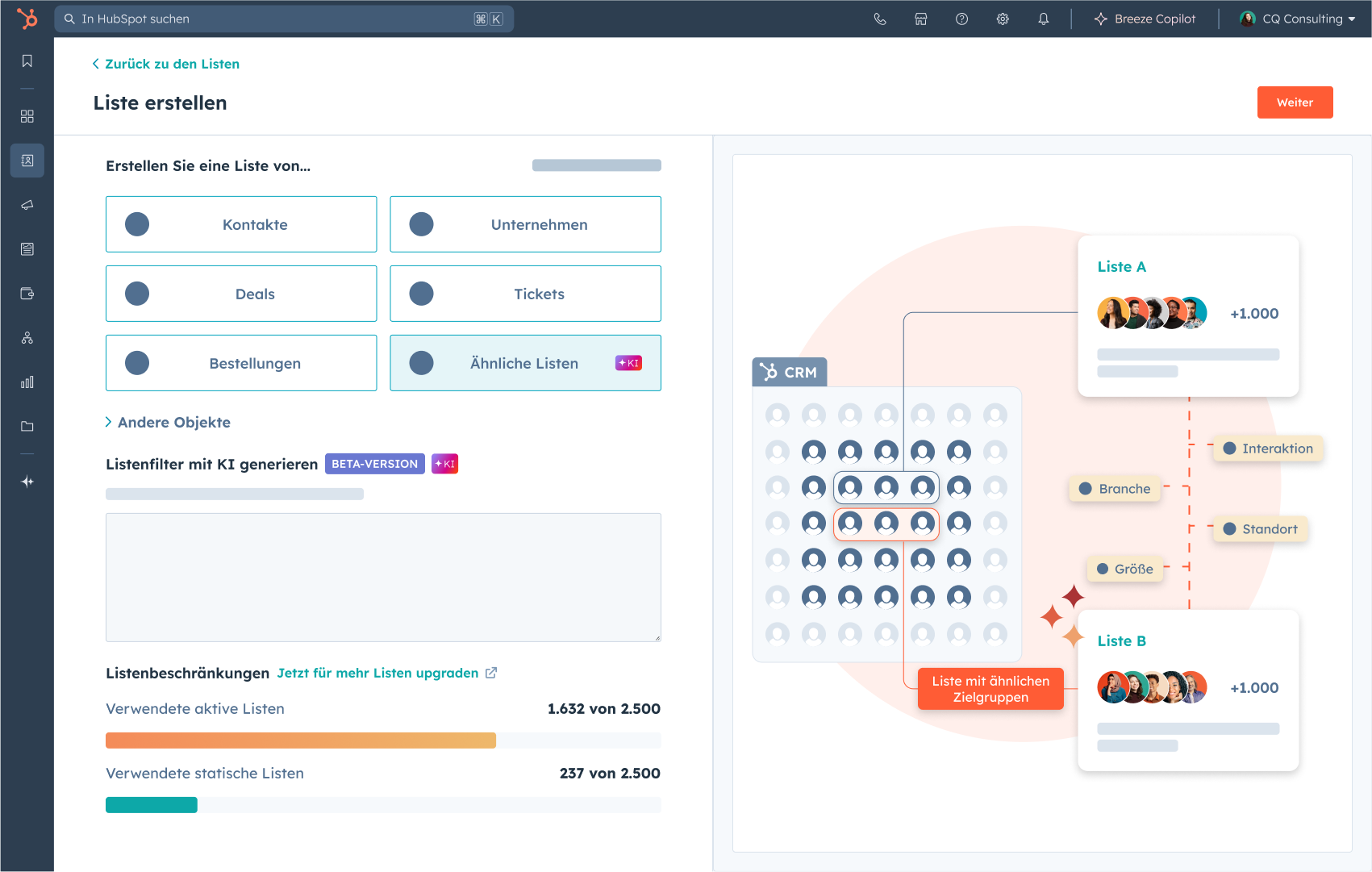Select the Kontakte list type option
1372x872 pixels.
coord(241,224)
